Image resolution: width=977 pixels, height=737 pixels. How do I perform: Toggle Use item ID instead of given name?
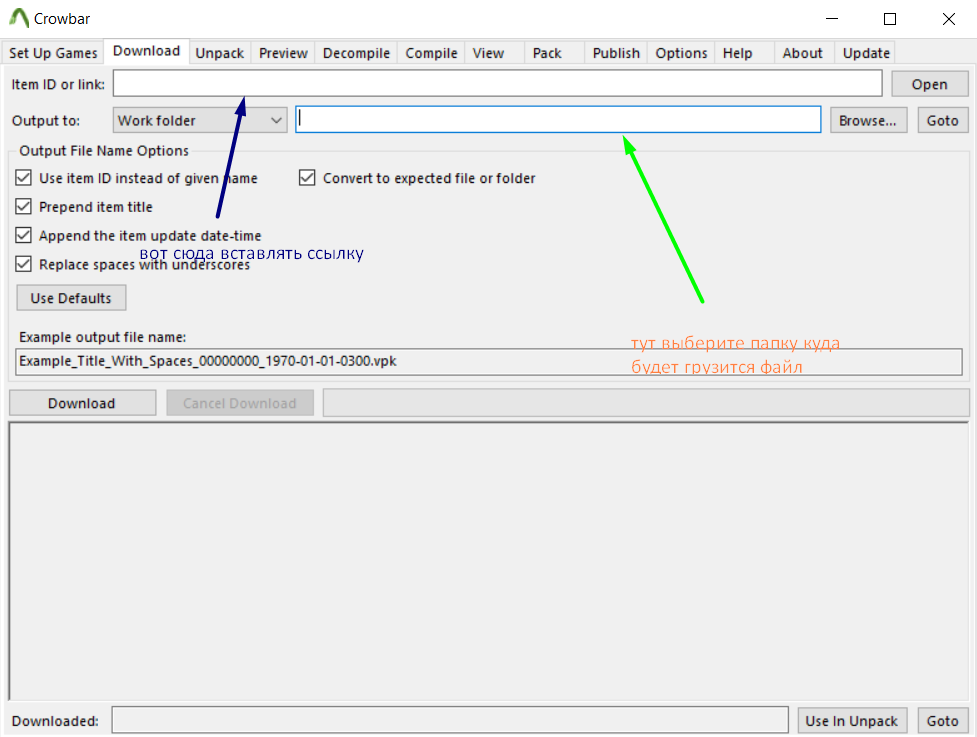click(x=136, y=178)
